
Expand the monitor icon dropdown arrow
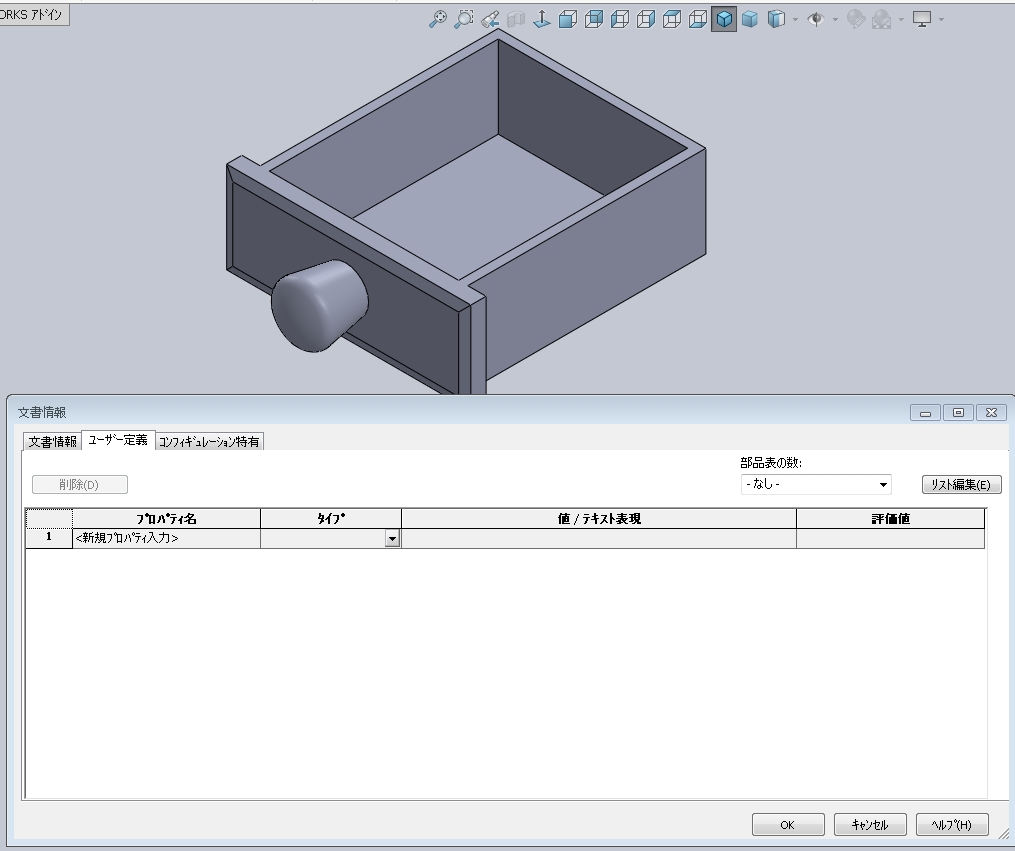[x=941, y=20]
